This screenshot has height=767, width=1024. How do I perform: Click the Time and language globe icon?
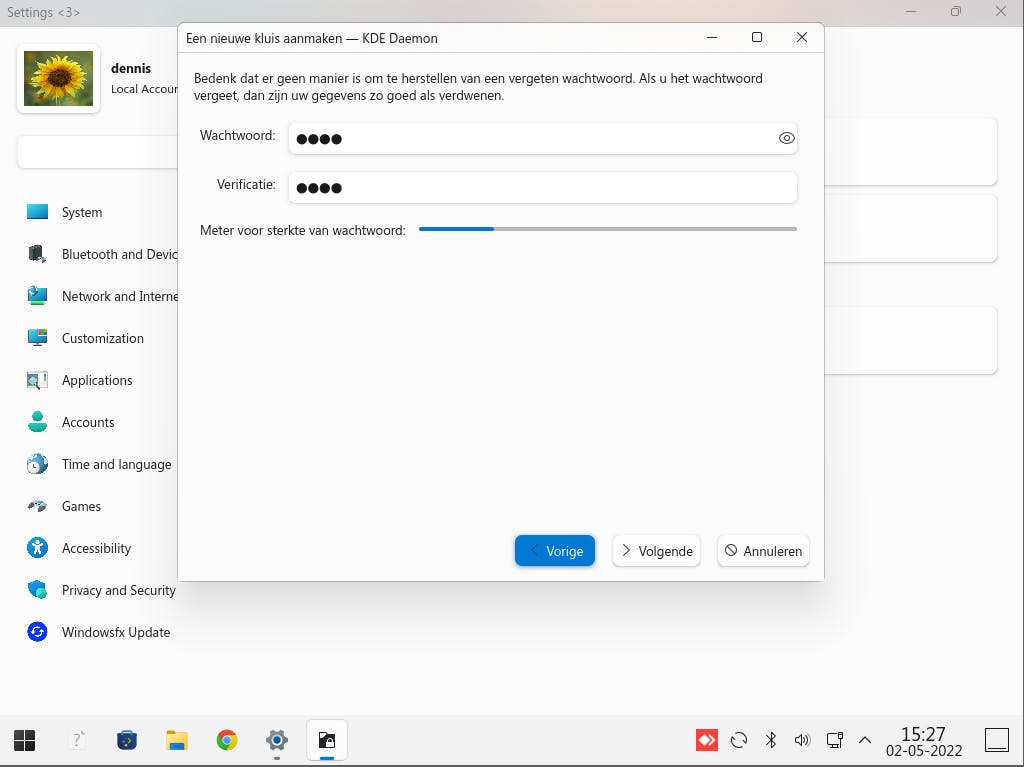pyautogui.click(x=37, y=464)
